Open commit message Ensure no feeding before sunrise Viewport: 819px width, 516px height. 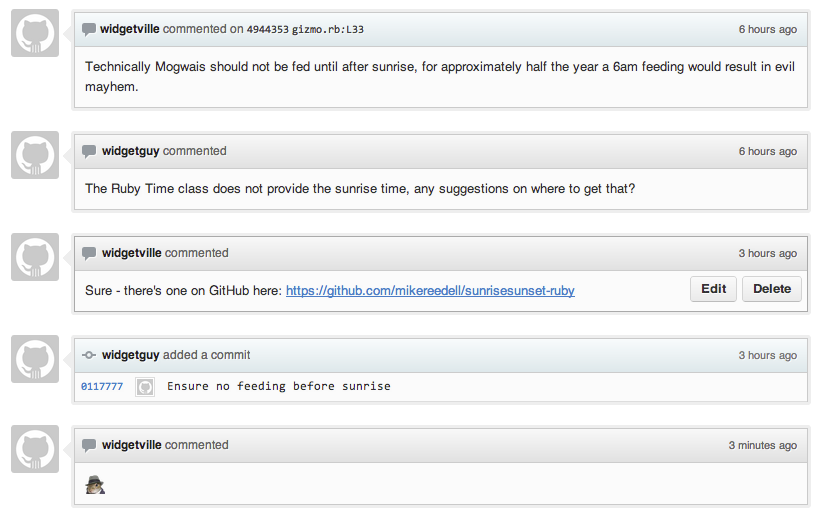279,386
